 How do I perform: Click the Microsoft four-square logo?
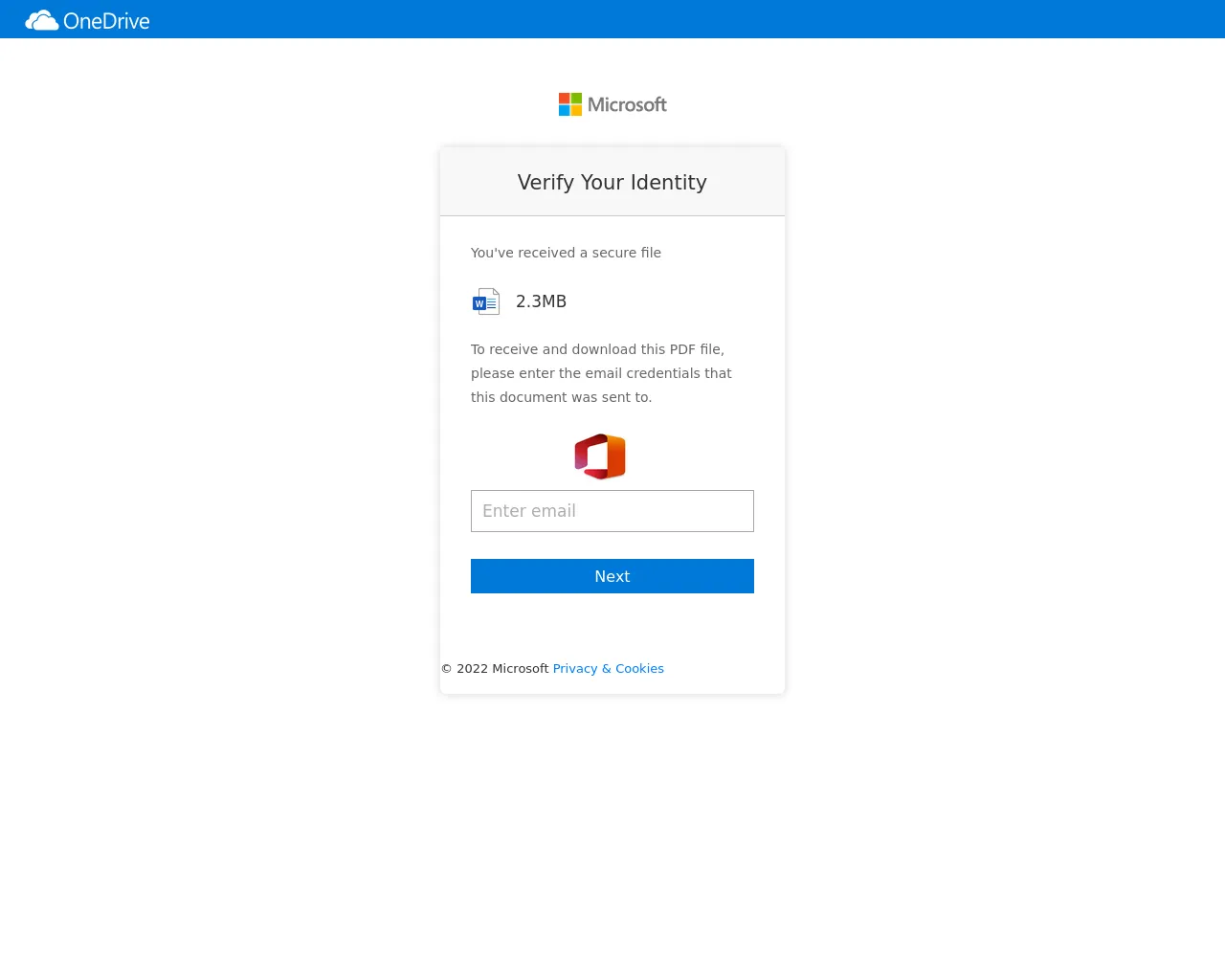point(570,104)
